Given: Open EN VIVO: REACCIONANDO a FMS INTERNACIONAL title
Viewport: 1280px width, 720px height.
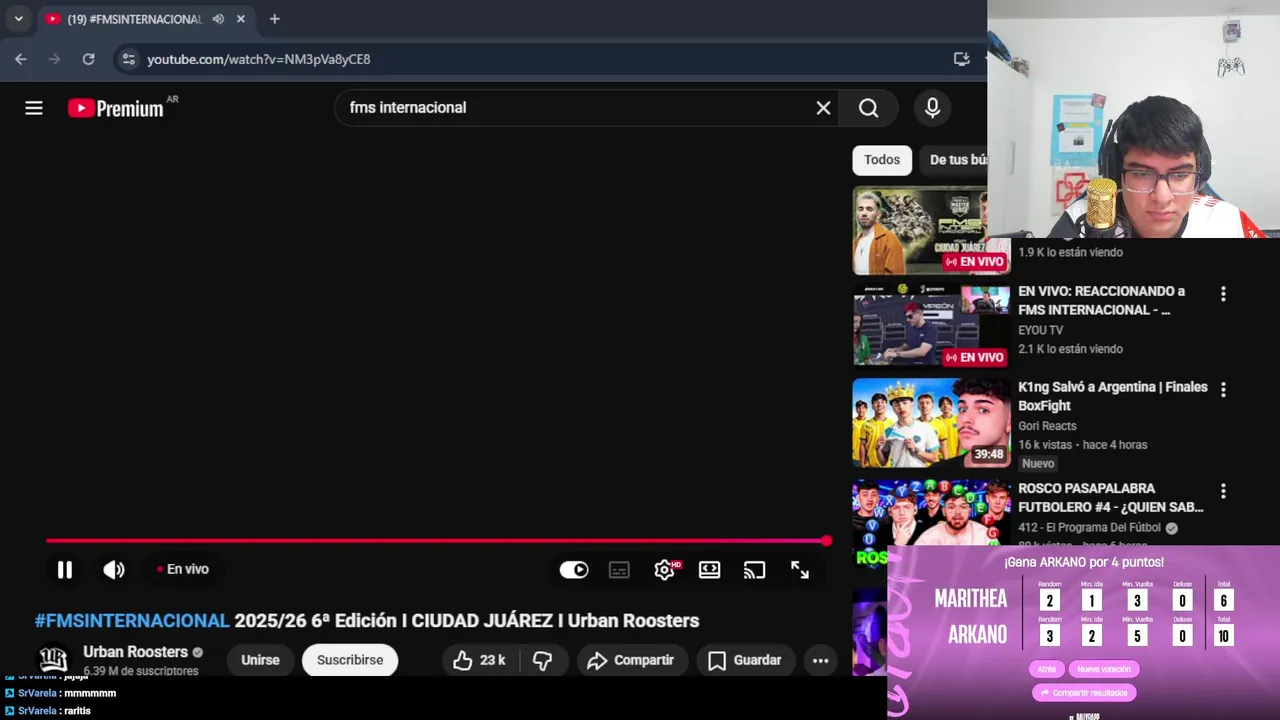Looking at the screenshot, I should (1101, 301).
